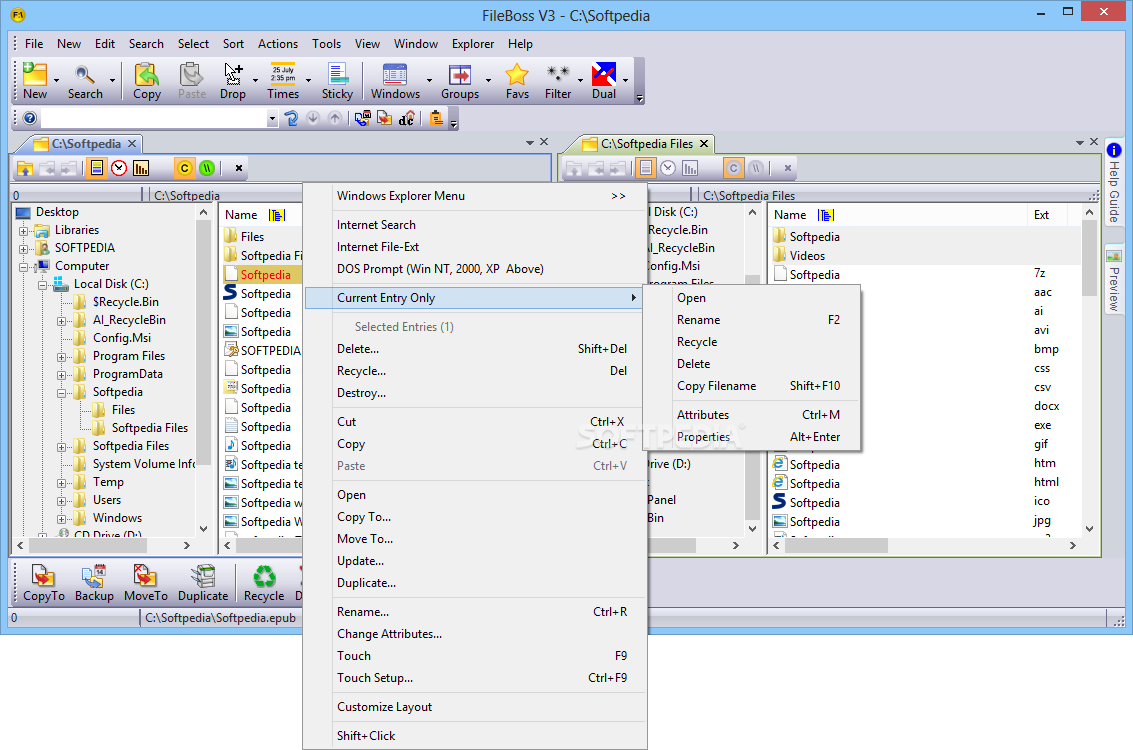Collapse the Local Disk (C:) tree node
Image resolution: width=1133 pixels, height=750 pixels.
pyautogui.click(x=43, y=285)
